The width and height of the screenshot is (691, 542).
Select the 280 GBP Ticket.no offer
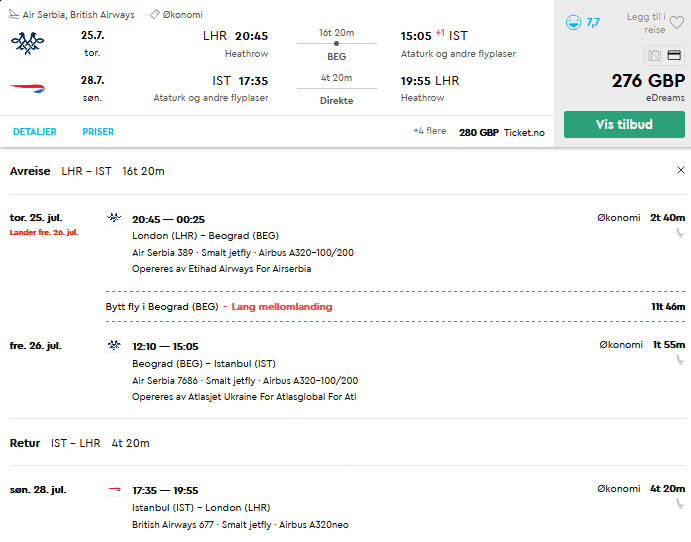point(502,133)
